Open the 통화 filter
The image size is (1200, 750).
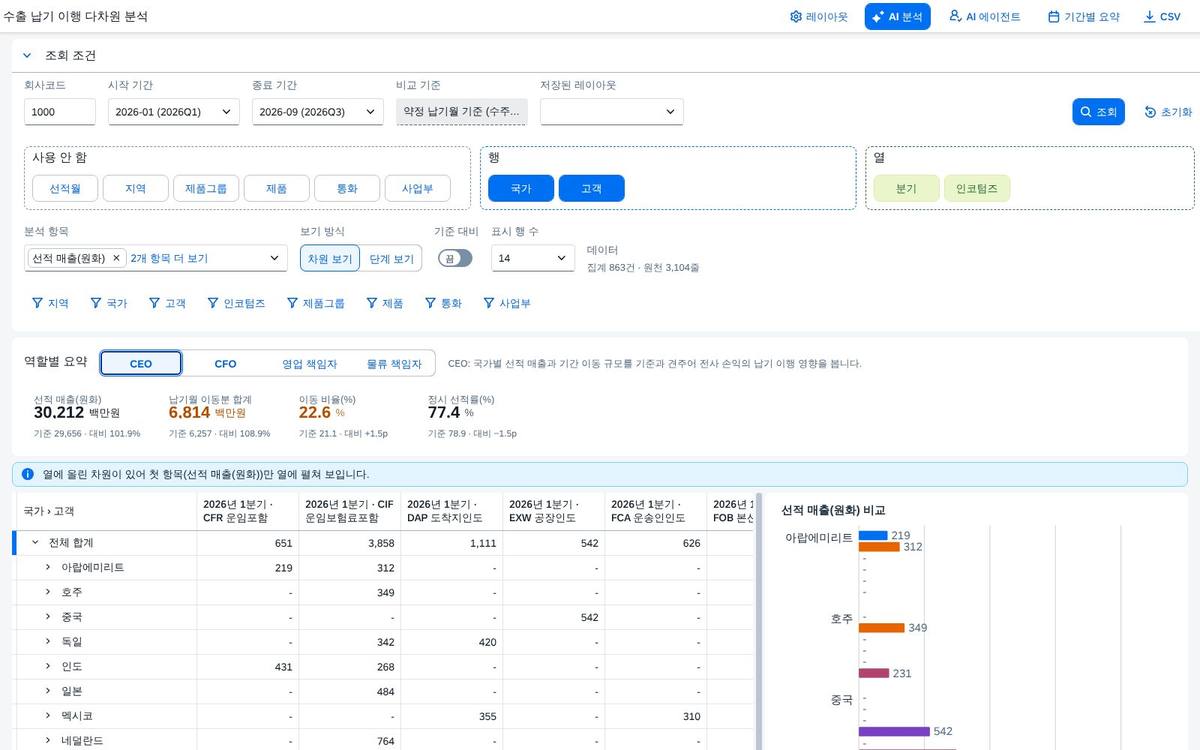click(443, 303)
